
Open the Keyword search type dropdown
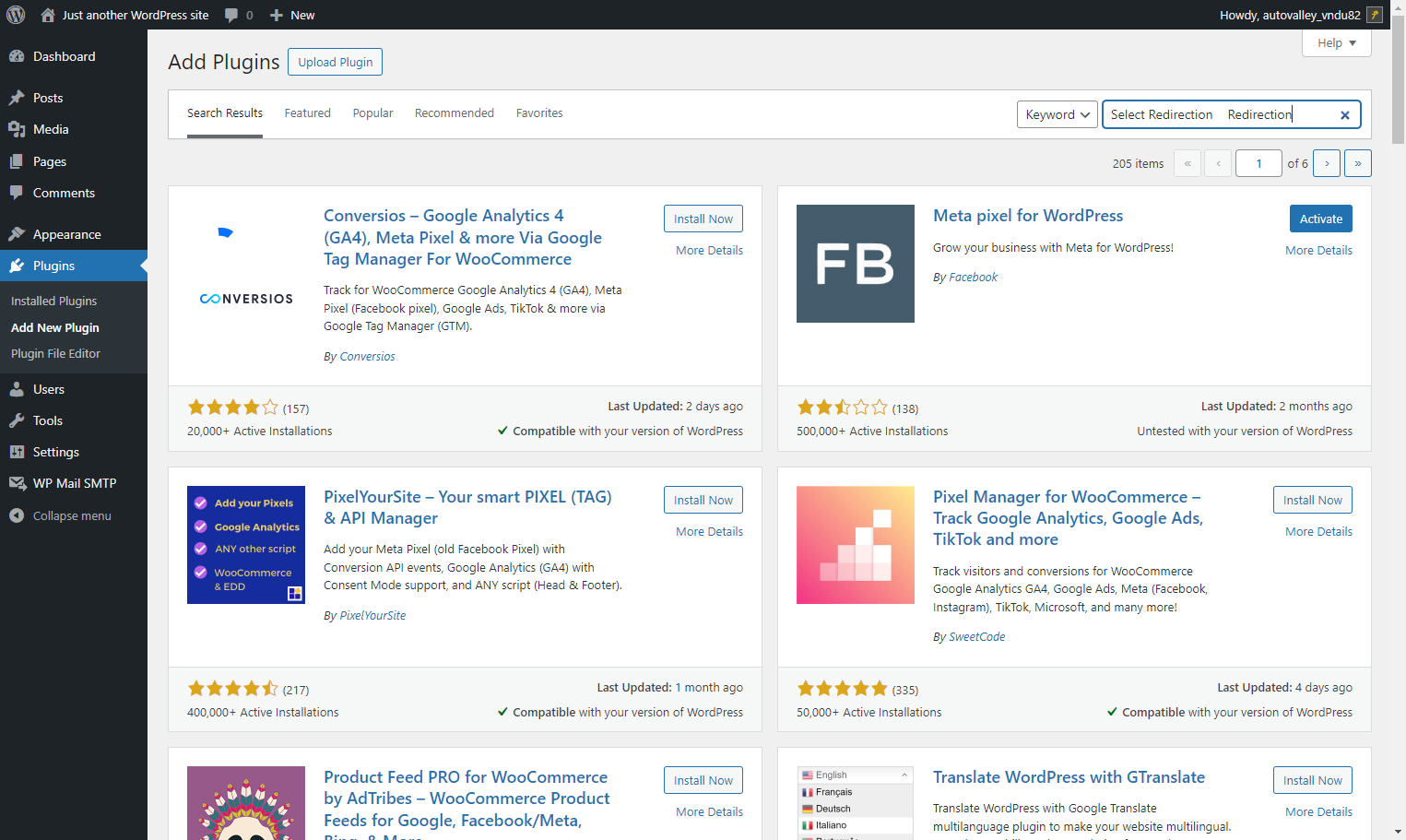1057,114
